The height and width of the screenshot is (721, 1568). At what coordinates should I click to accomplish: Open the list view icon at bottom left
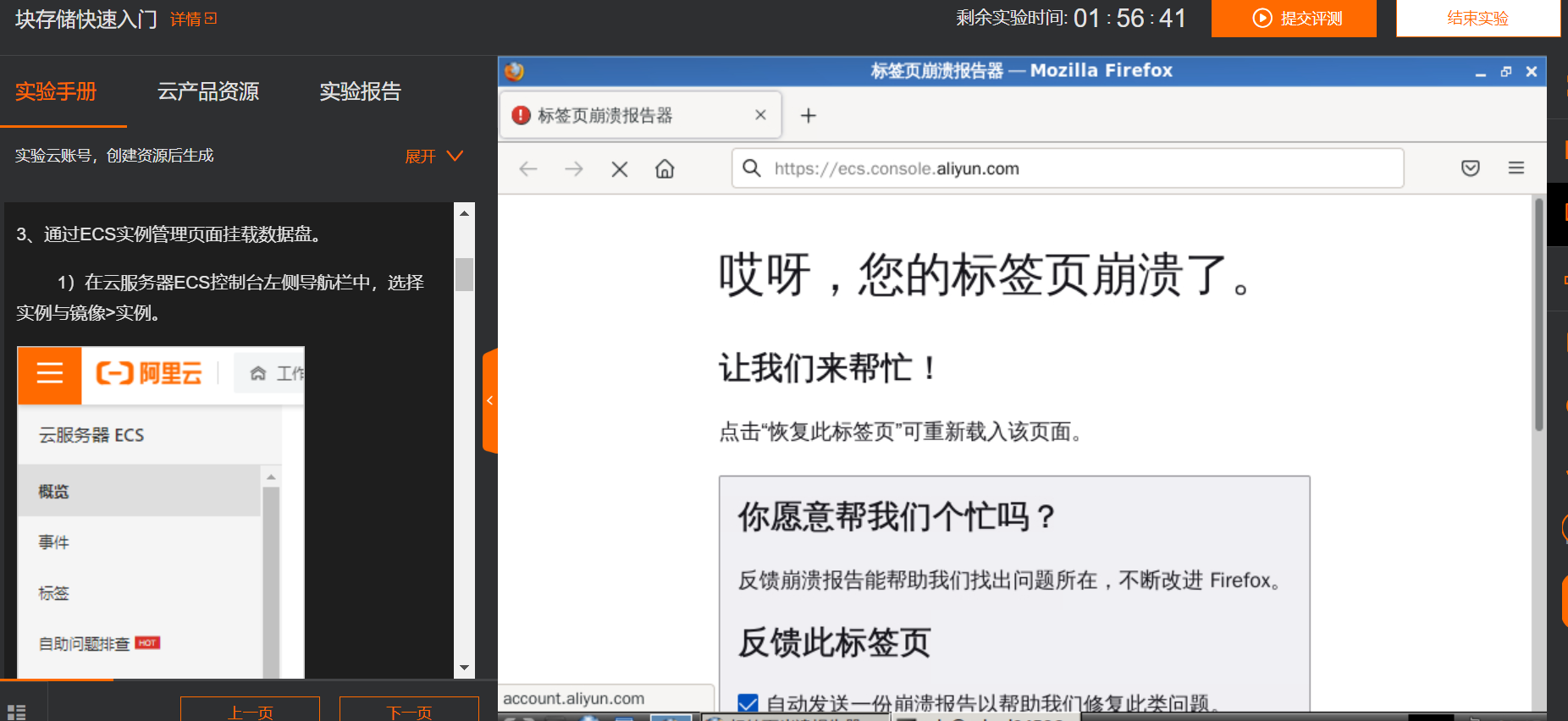[16, 712]
